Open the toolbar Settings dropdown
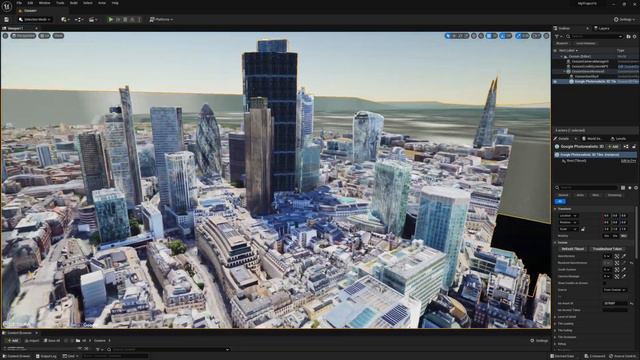Image resolution: width=640 pixels, height=360 pixels. (625, 19)
